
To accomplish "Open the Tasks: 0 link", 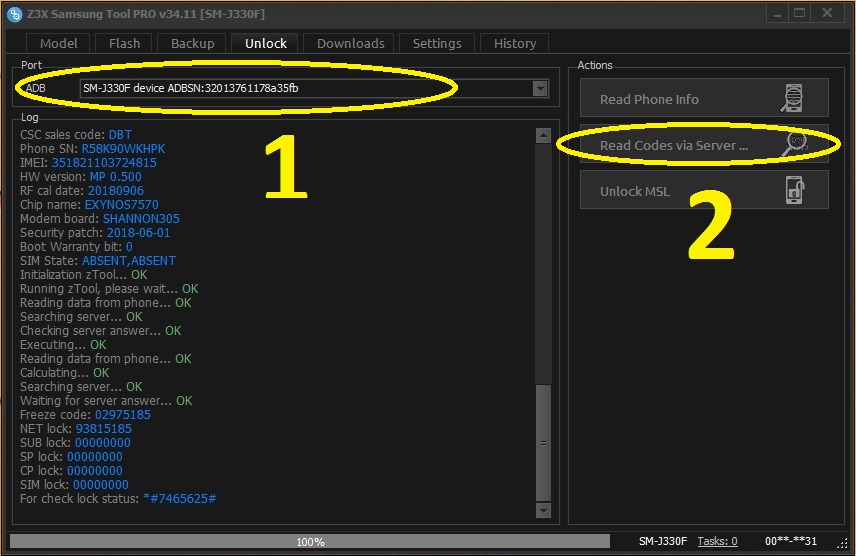I will [x=717, y=541].
